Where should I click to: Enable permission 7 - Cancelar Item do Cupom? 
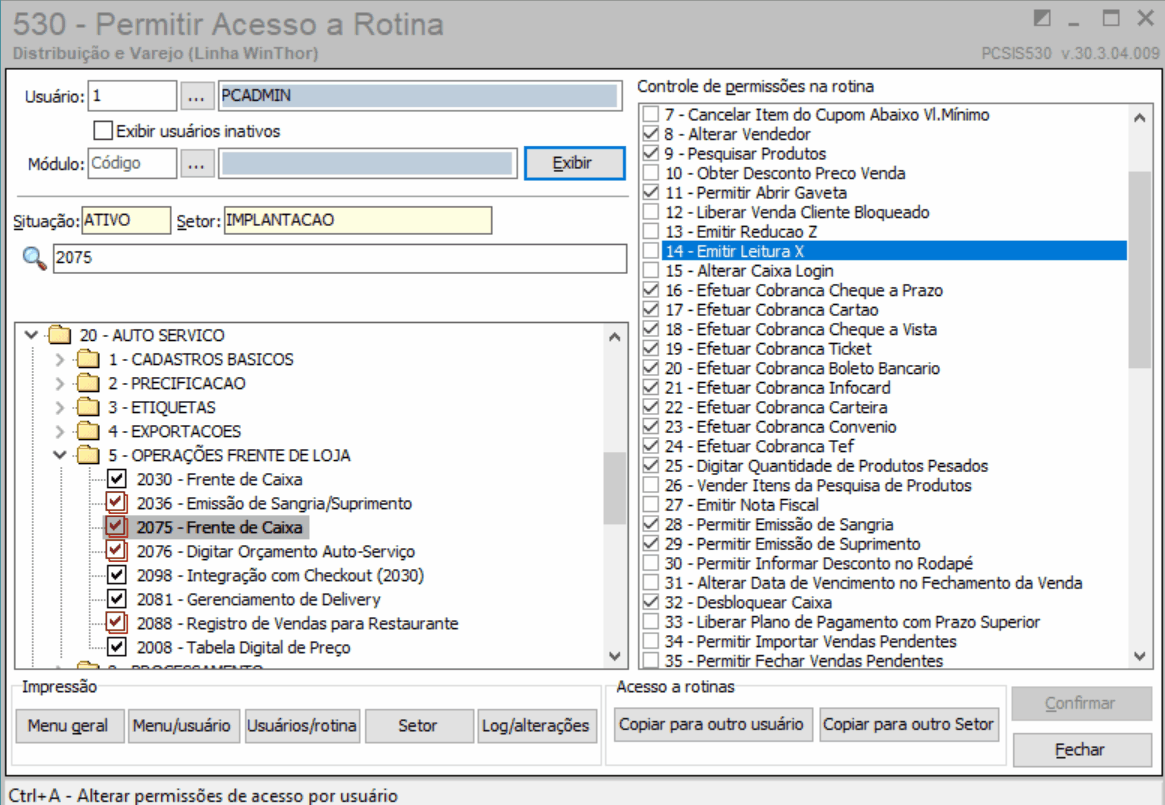[651, 114]
